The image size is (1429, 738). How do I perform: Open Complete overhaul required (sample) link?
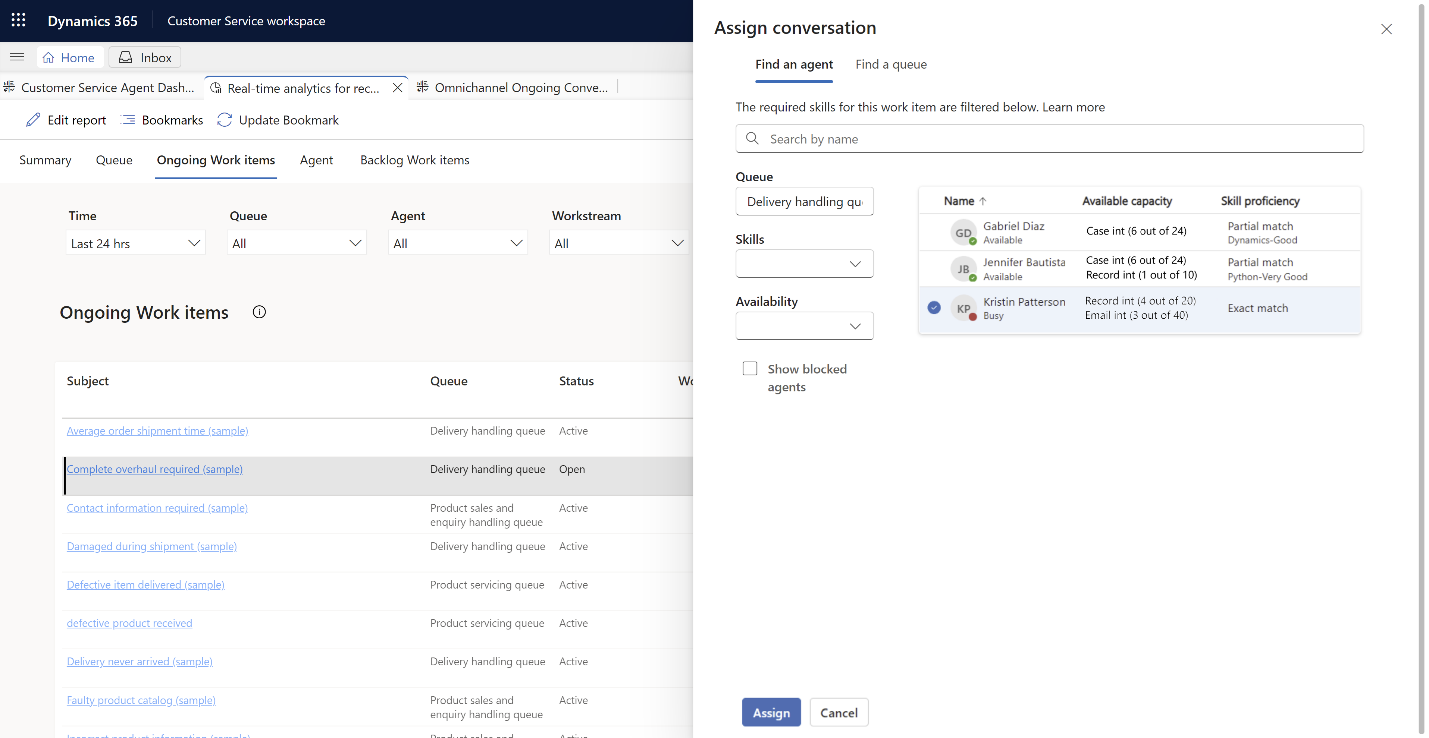pos(155,469)
